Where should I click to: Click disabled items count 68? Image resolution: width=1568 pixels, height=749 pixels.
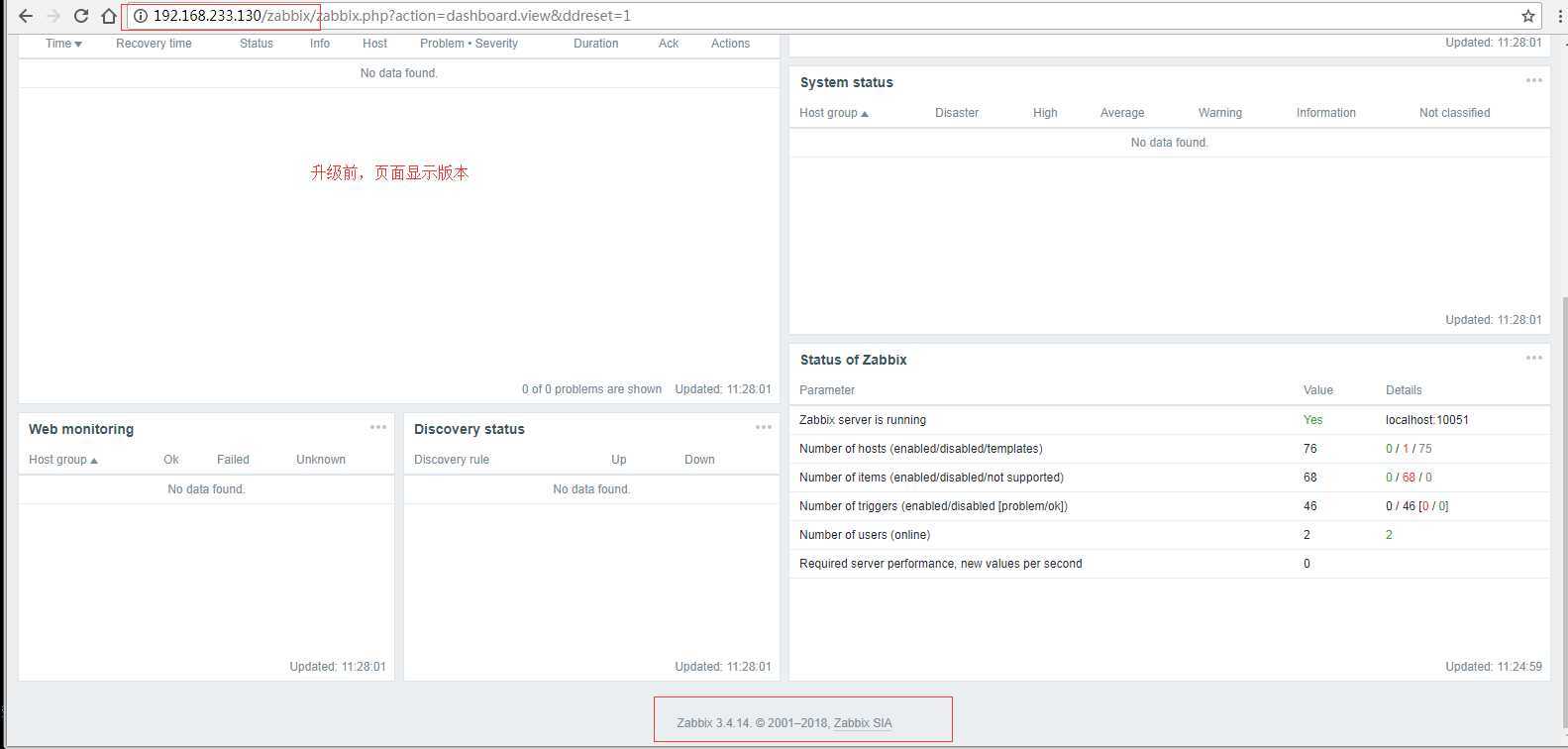1410,478
